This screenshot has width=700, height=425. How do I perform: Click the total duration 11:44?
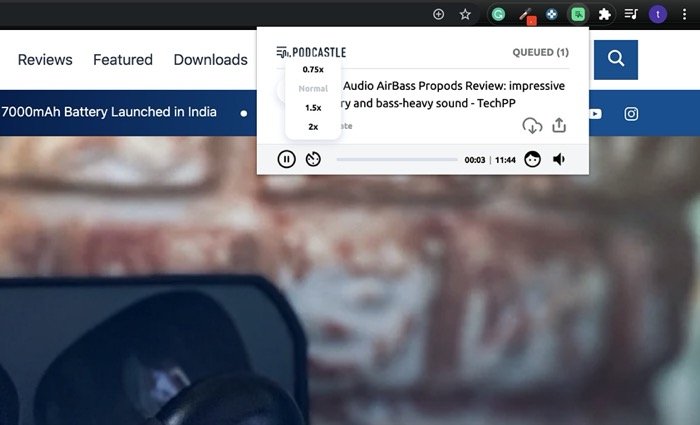pyautogui.click(x=505, y=160)
